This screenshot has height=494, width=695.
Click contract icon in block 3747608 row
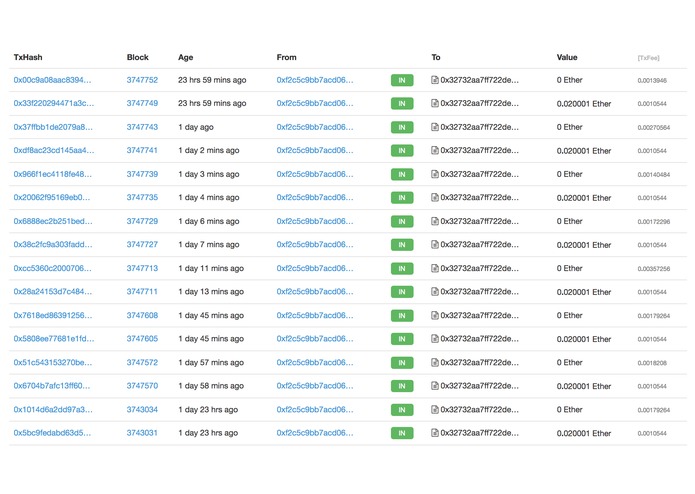click(435, 315)
